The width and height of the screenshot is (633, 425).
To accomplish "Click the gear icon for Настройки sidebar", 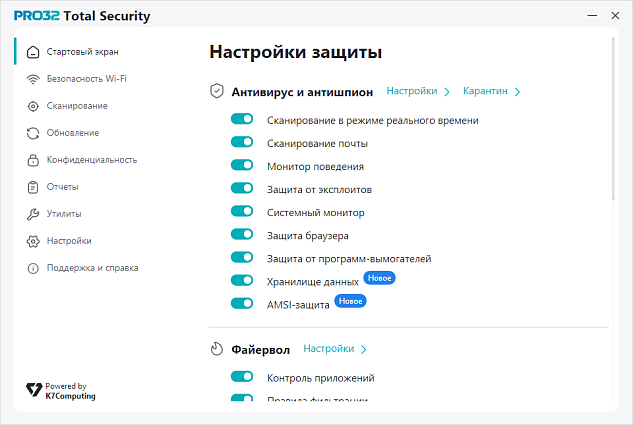I will (x=33, y=241).
